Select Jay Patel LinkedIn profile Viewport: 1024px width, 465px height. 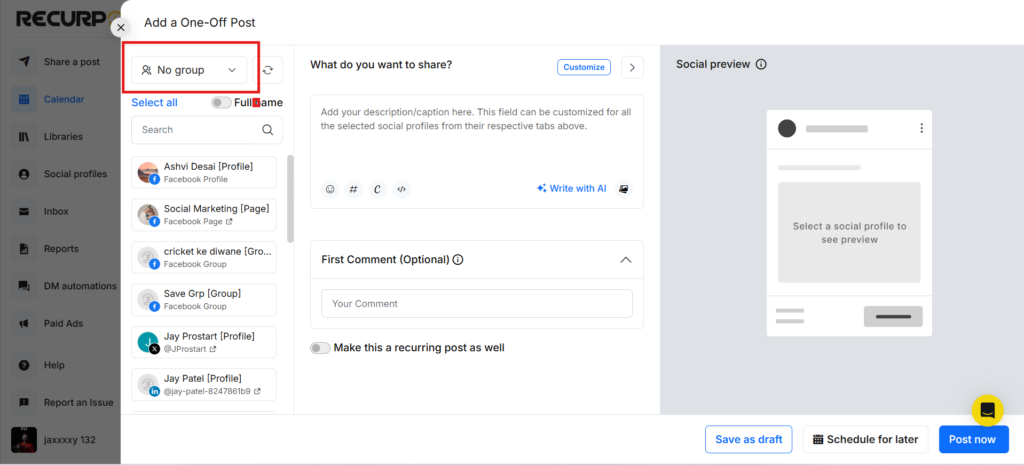click(x=204, y=385)
